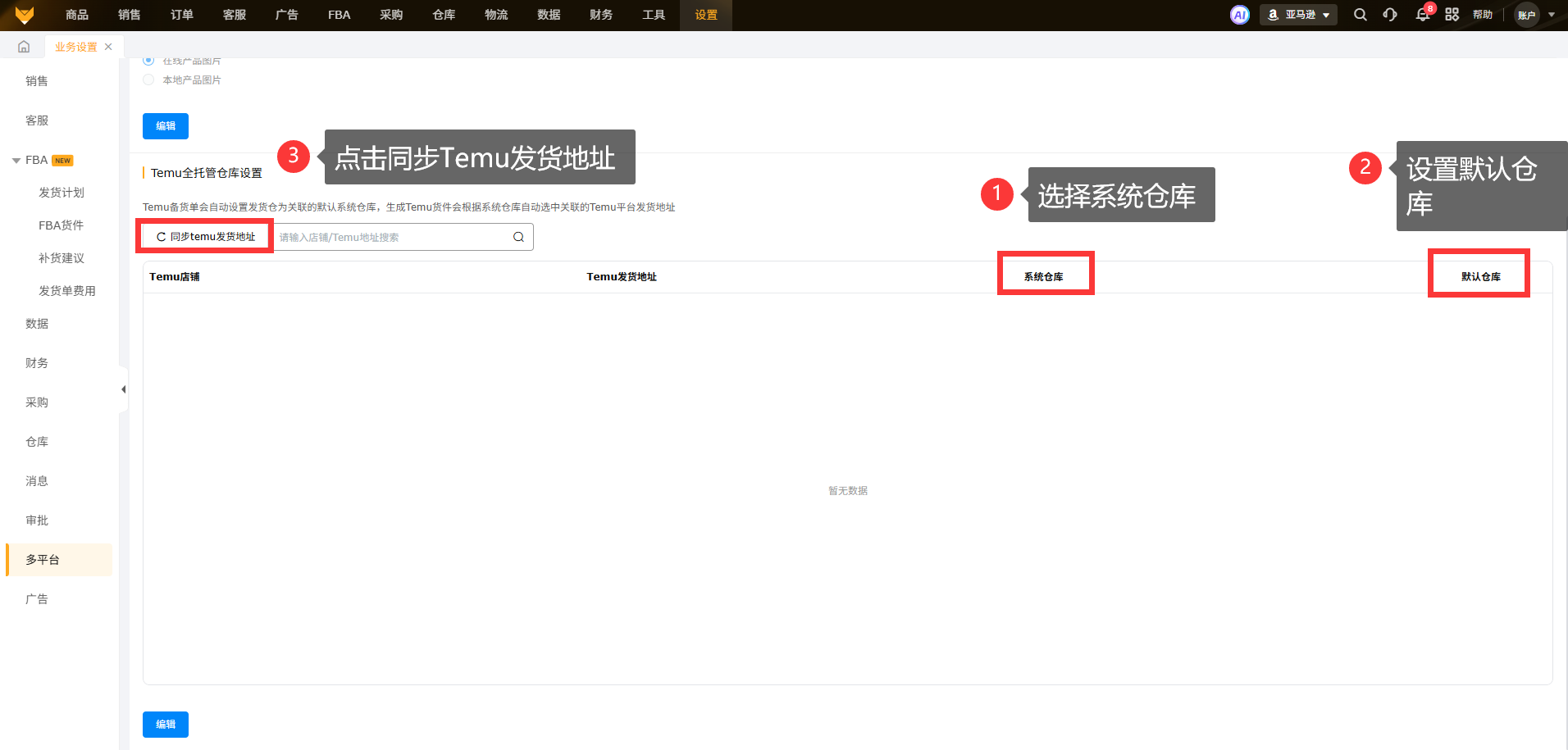Click the Temu发货地址 column header

pos(622,277)
